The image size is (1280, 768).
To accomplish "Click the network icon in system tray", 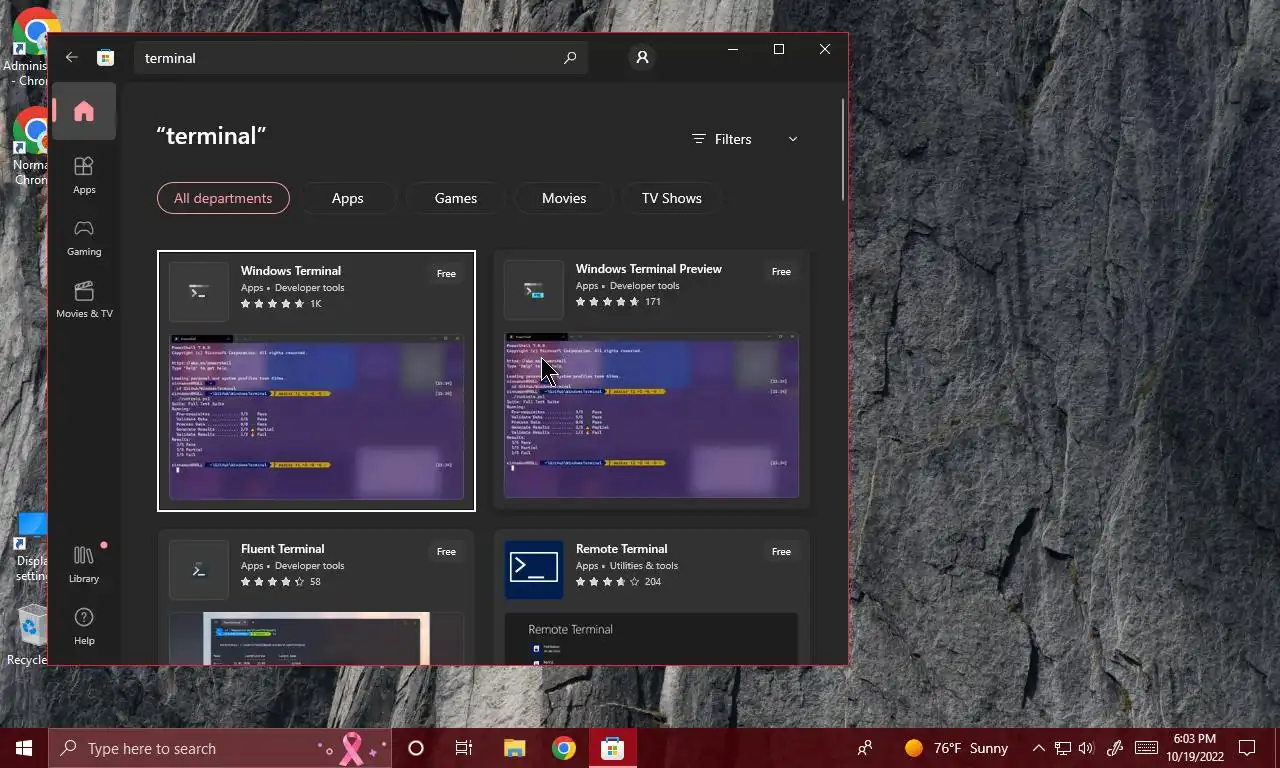I will tap(1063, 748).
